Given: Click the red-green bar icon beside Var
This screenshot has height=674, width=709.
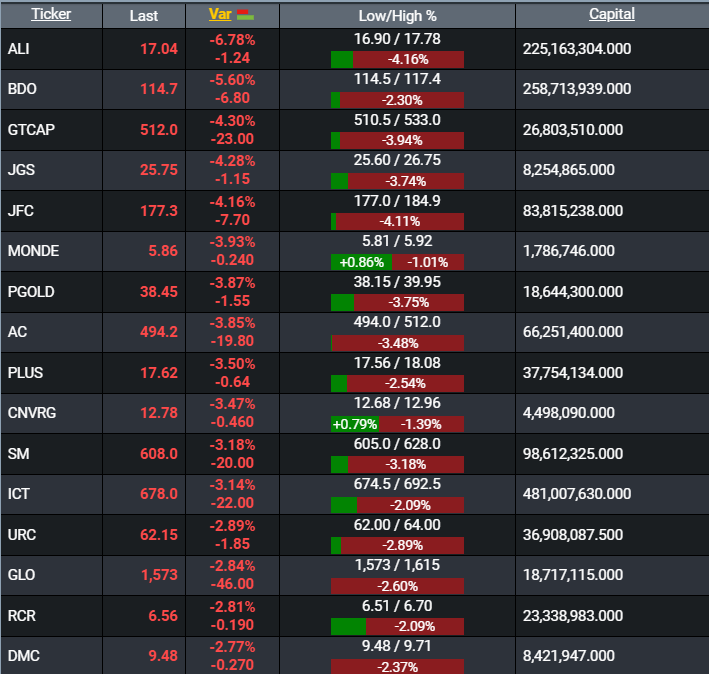Looking at the screenshot, I should pos(245,15).
